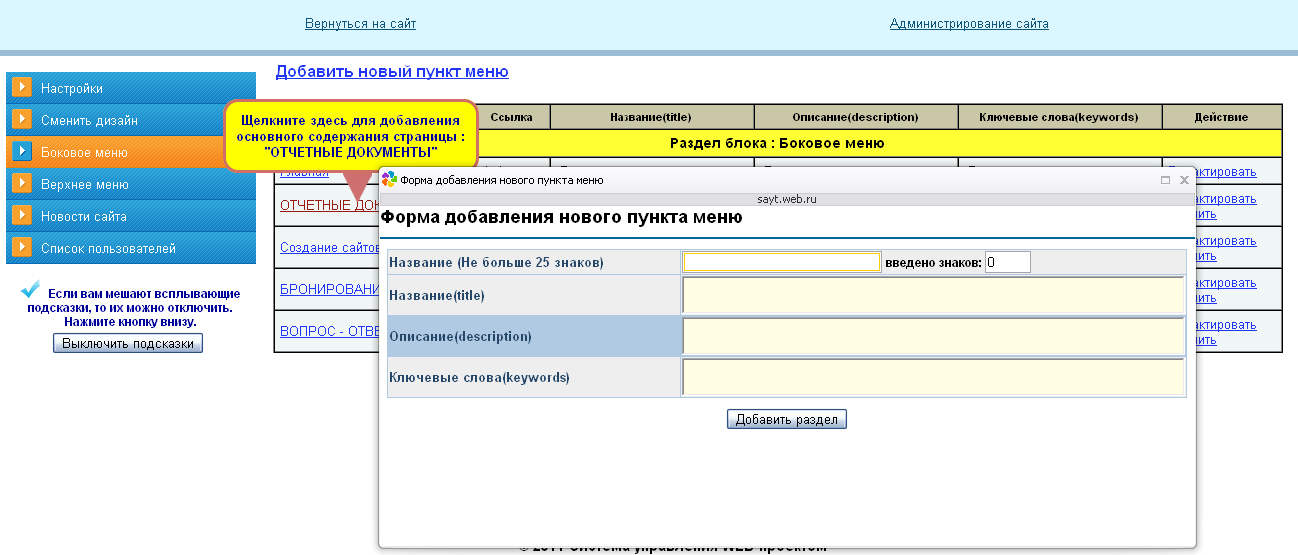Follow the Вернуться на сайт link
Screen dimensions: 1298x555
[x=360, y=23]
